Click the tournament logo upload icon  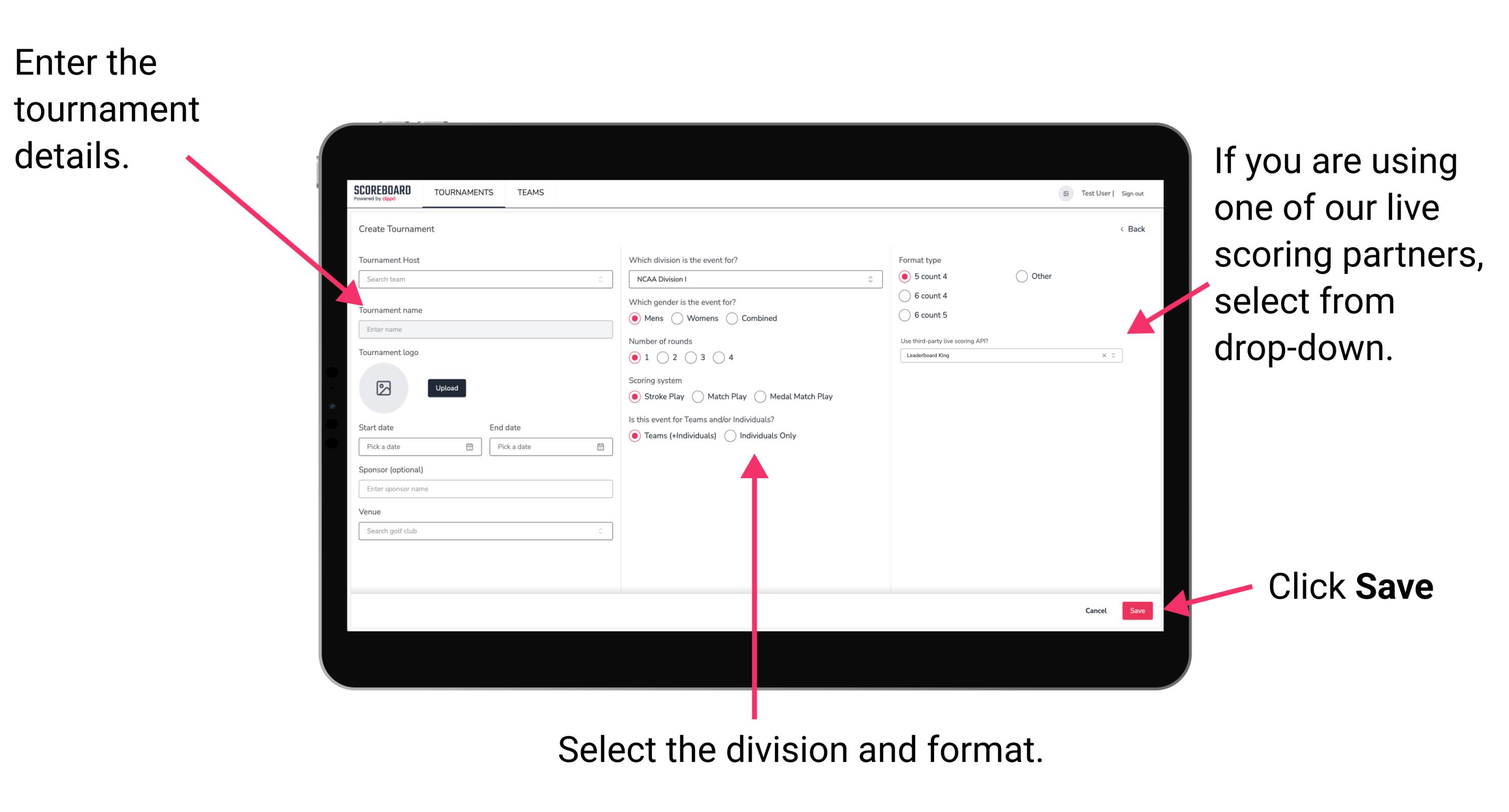point(383,388)
